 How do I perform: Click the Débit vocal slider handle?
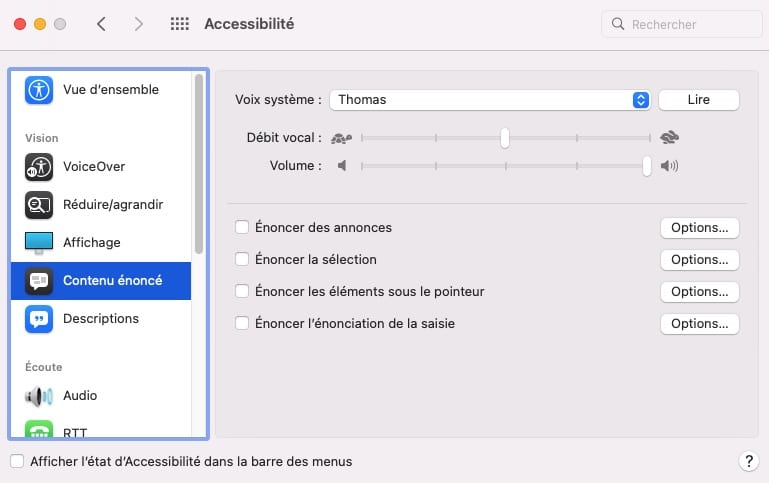coord(505,138)
